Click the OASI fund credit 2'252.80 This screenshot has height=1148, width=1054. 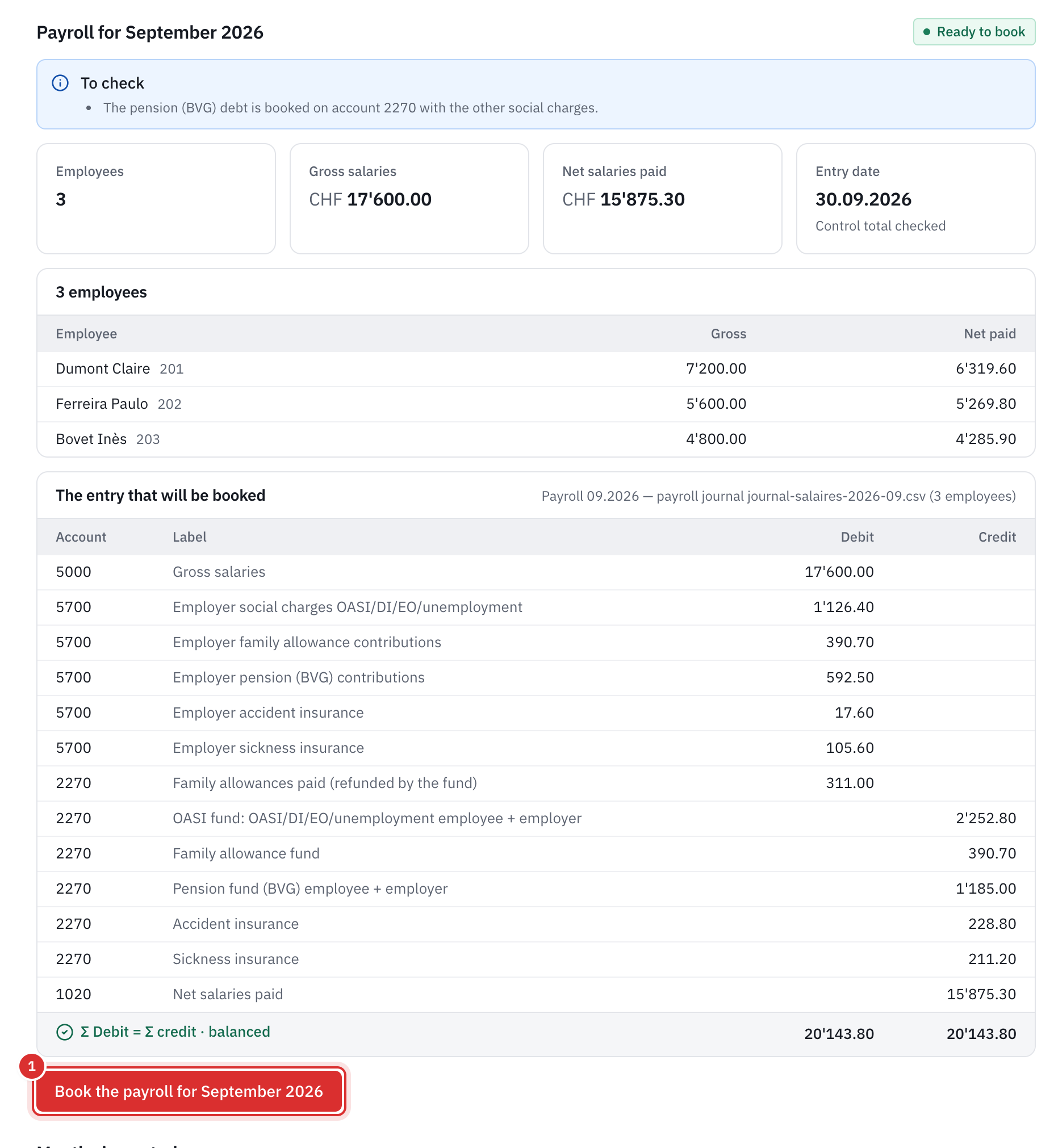coord(985,818)
